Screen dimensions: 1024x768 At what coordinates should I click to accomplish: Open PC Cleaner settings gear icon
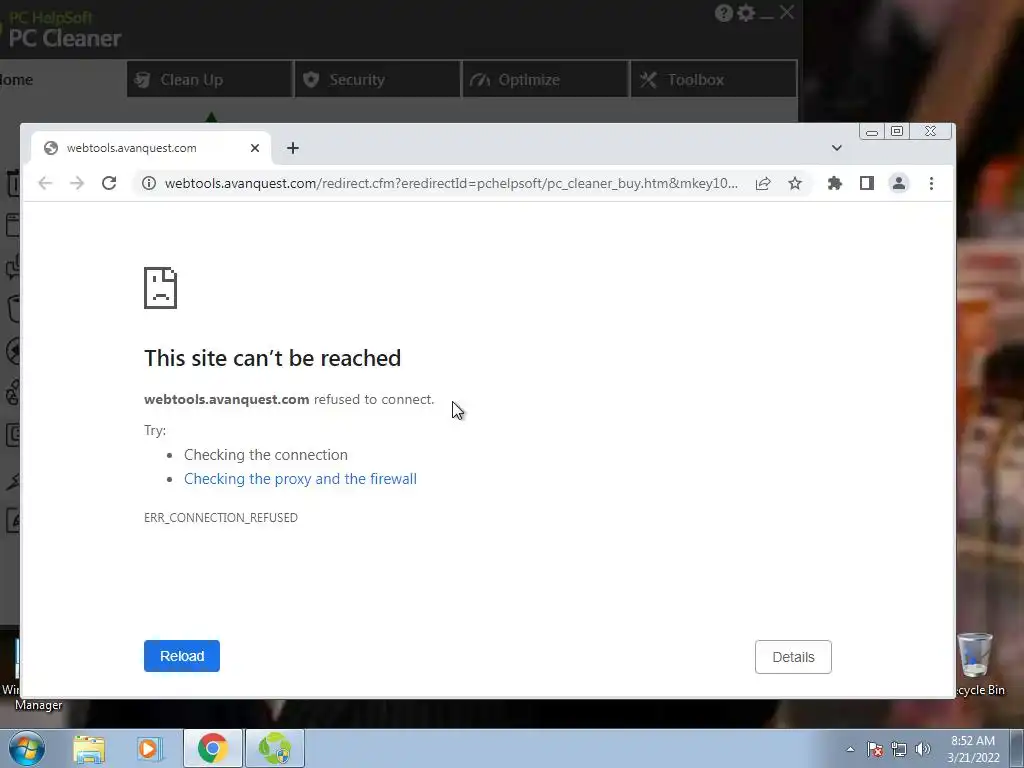[746, 13]
